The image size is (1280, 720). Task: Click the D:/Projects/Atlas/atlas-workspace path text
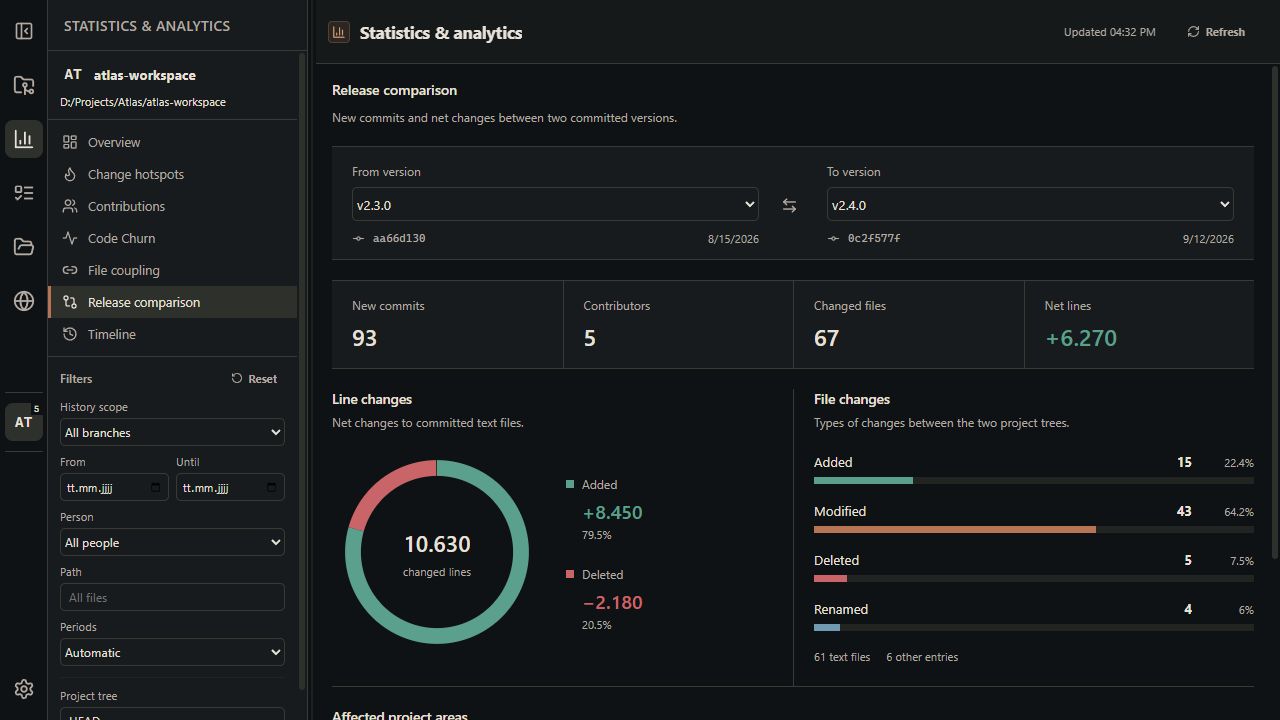[x=143, y=102]
